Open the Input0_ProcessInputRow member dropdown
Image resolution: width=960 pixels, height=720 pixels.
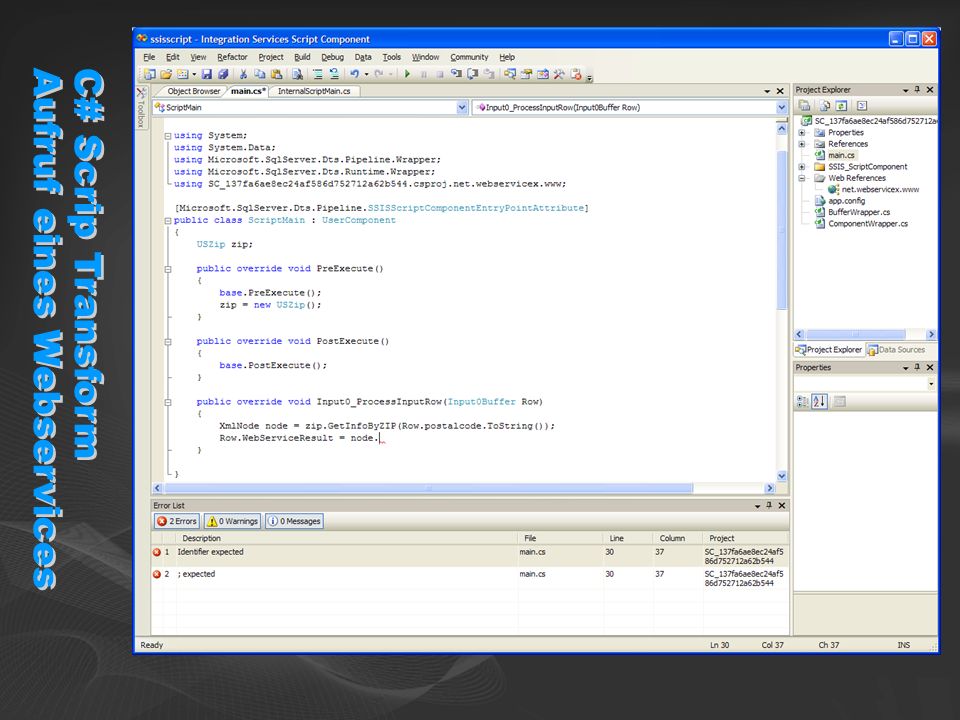tap(781, 107)
